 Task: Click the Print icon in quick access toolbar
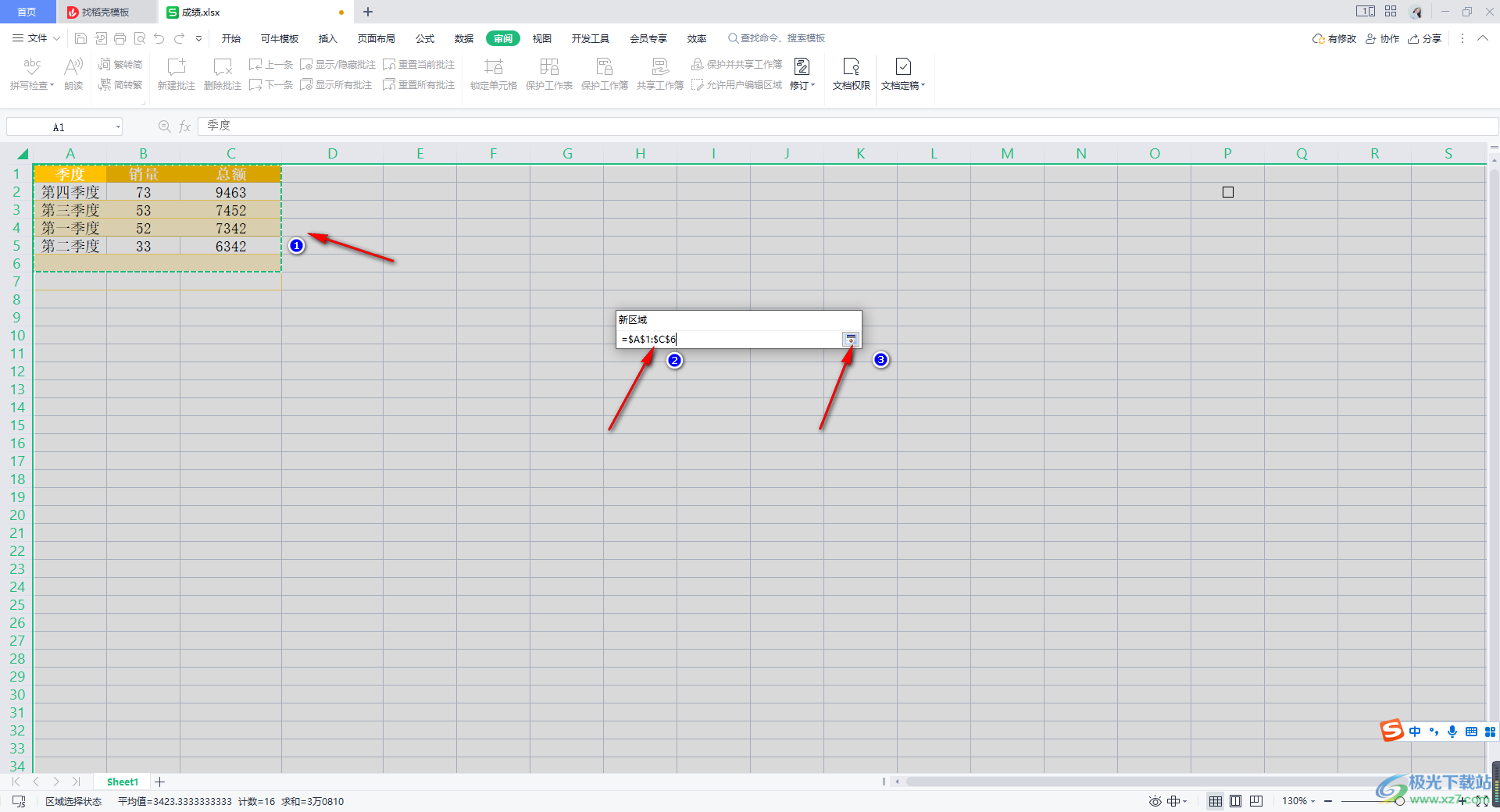[x=120, y=38]
